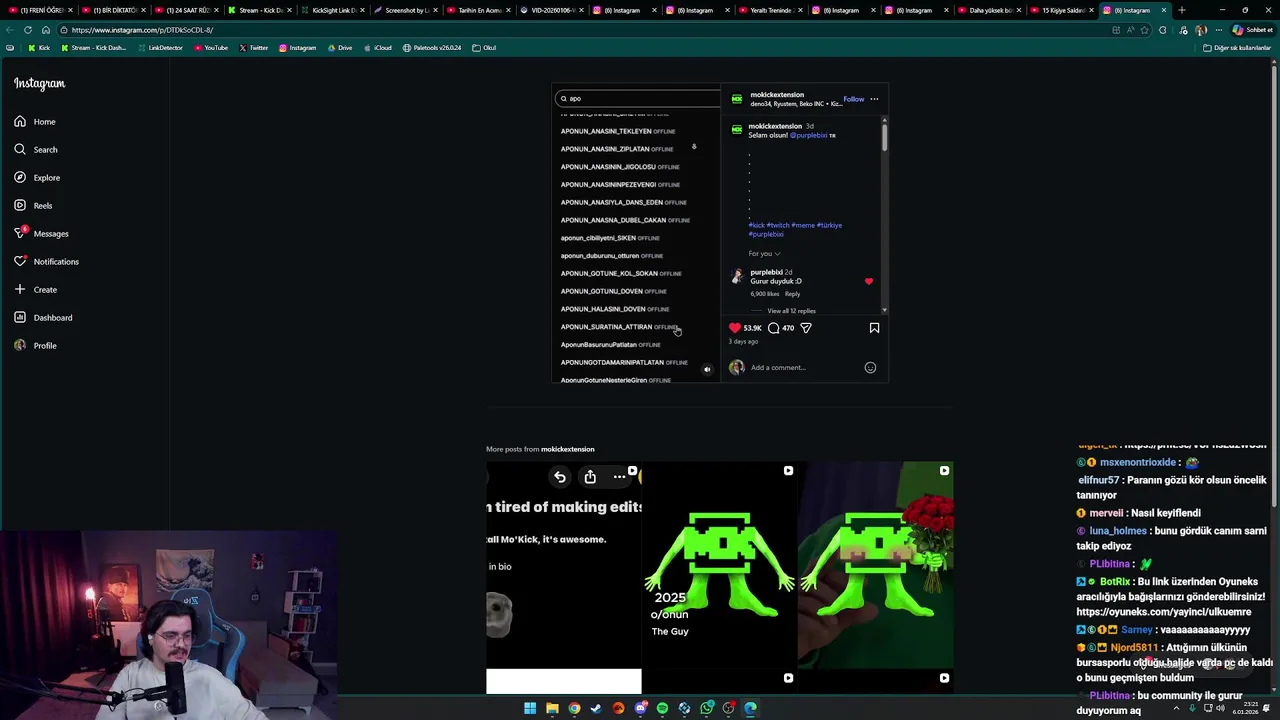Open the Twitter bookmark
1280x720 pixels.
(253, 48)
